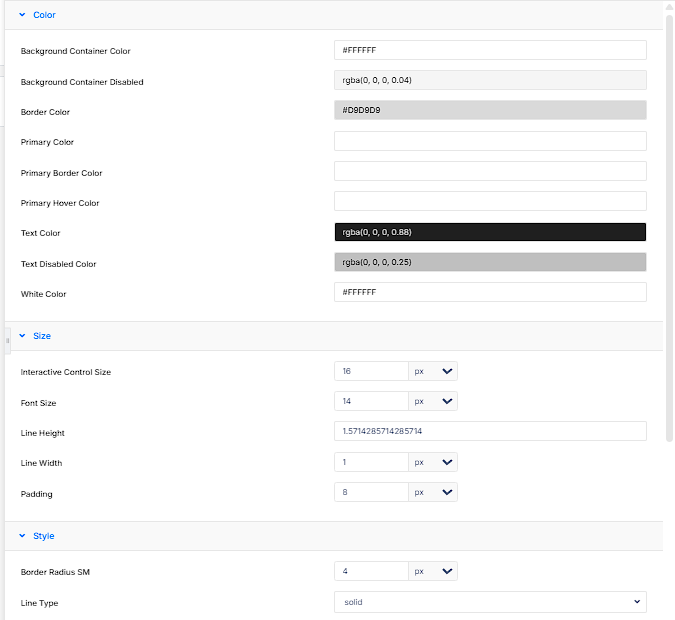Click the Line Height value field

[x=490, y=431]
